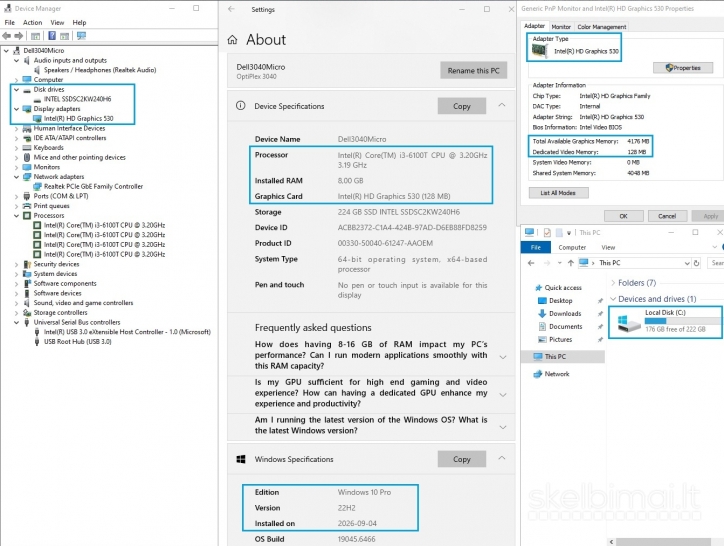Click the Security devices icon

pos(27,264)
